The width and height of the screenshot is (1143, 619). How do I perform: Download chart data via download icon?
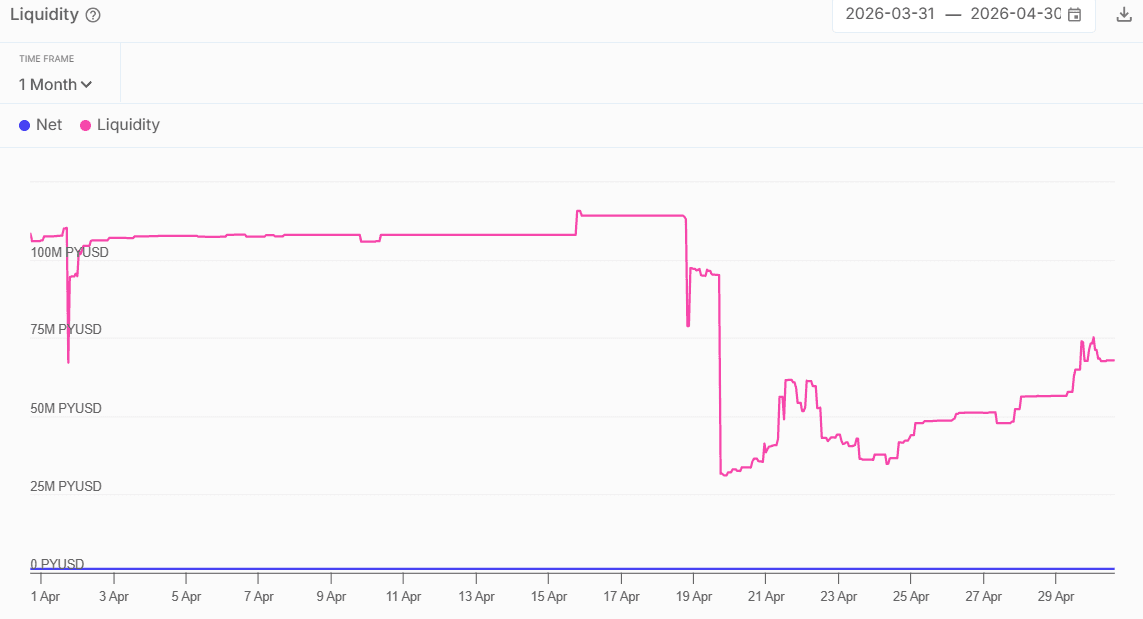pos(1124,15)
